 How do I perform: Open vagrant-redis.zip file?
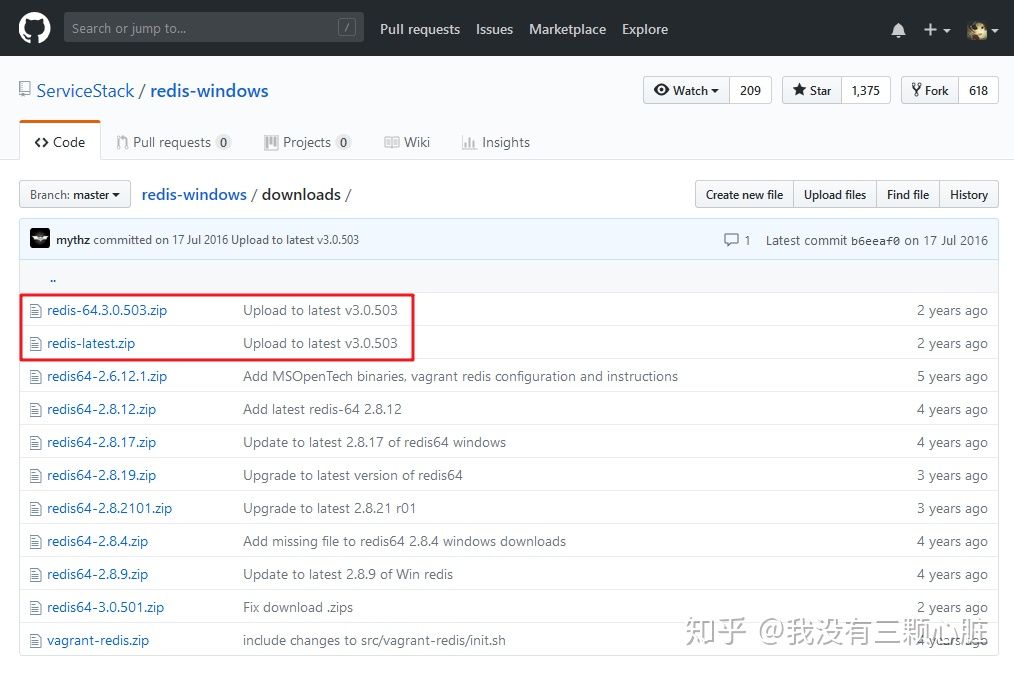point(98,640)
